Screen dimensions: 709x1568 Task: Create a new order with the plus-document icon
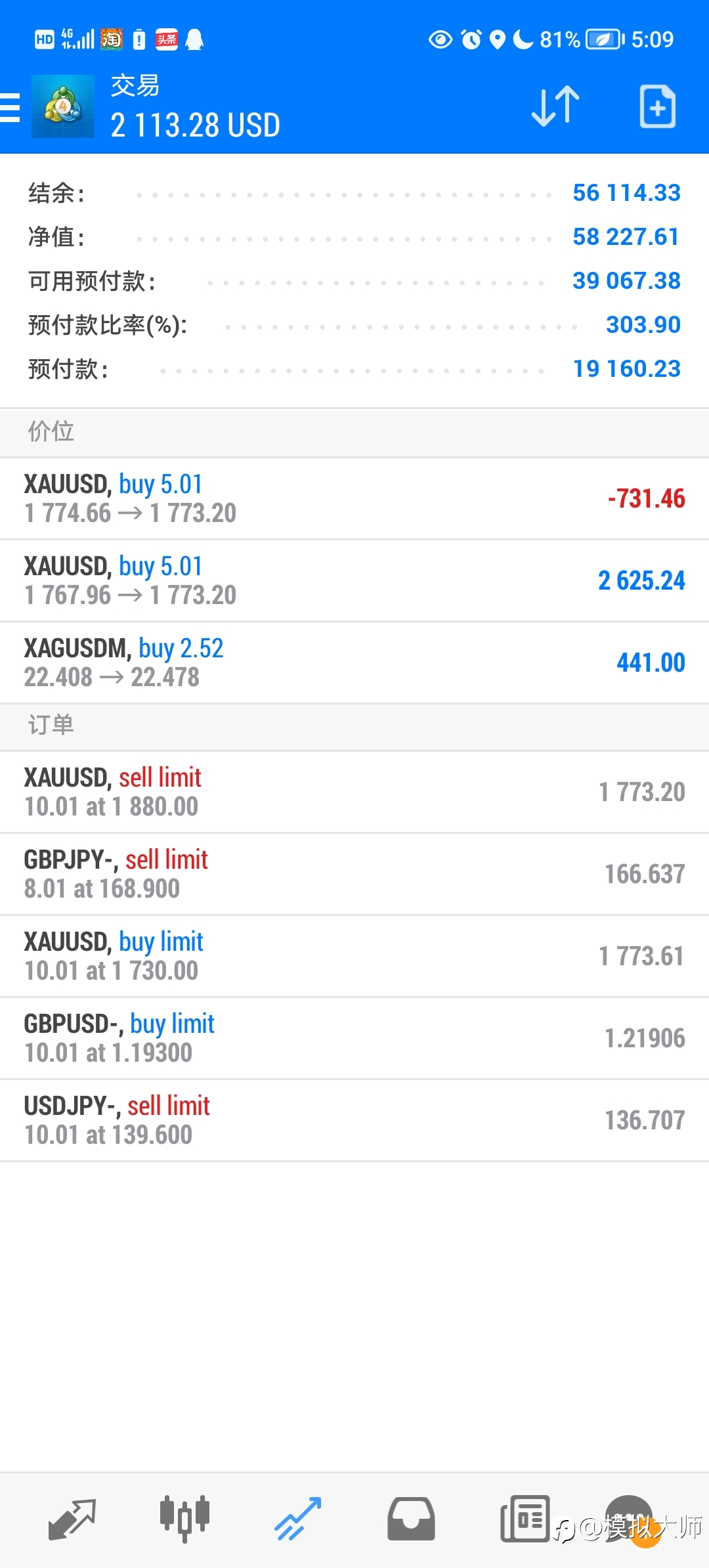pos(658,106)
